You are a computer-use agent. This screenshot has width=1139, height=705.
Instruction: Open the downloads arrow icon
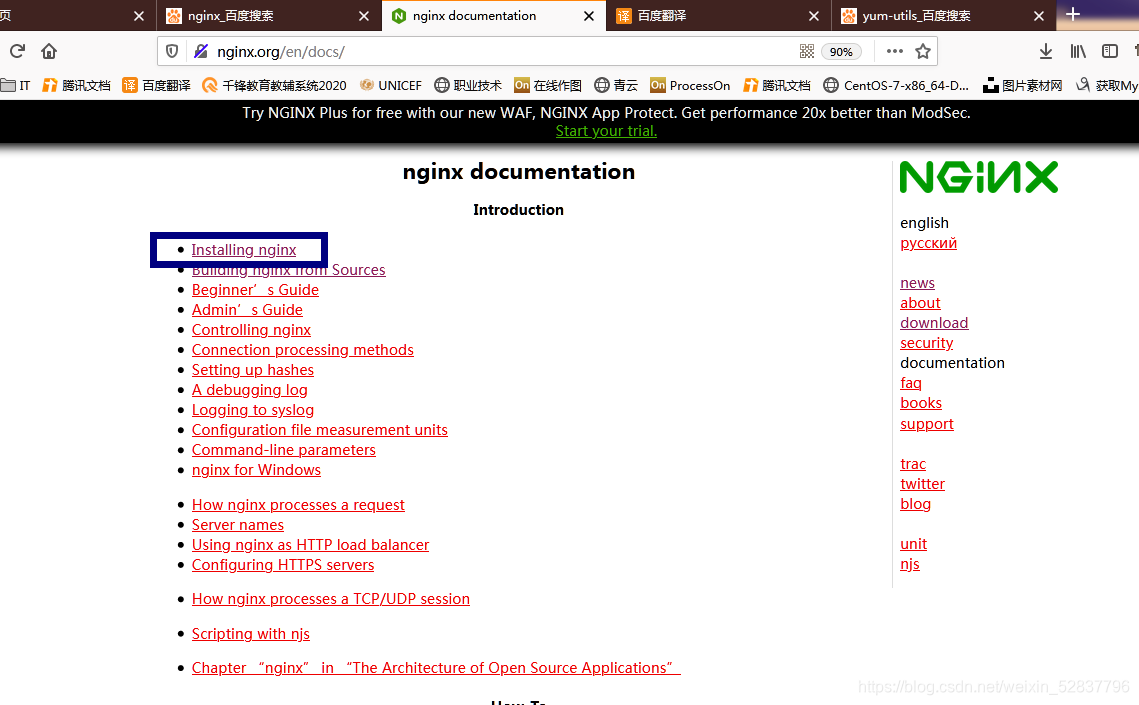coord(1045,51)
